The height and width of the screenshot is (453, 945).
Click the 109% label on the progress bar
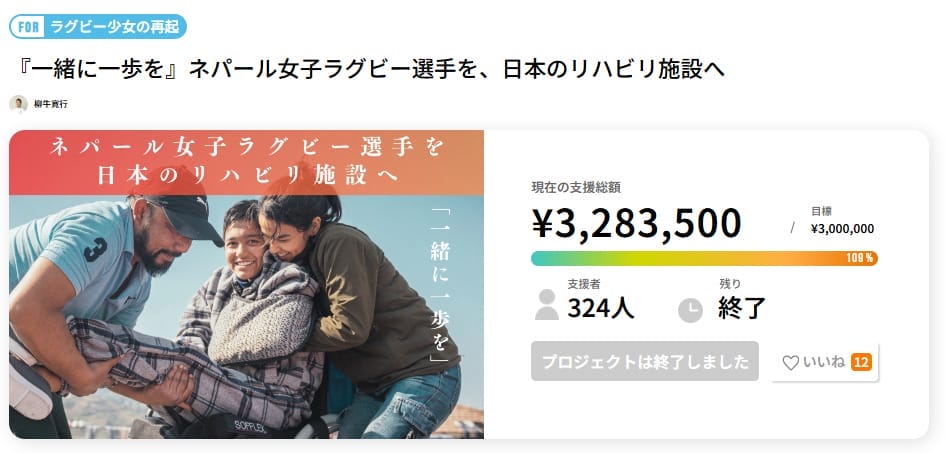click(x=860, y=258)
